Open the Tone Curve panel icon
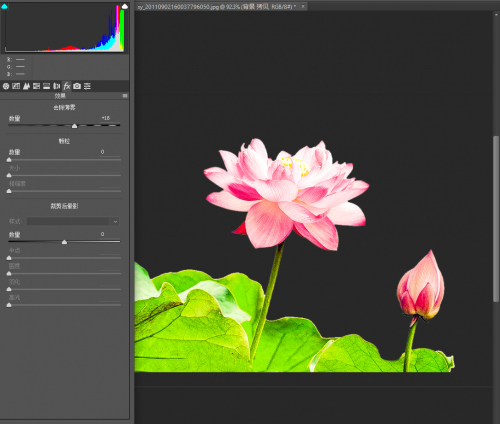 [16, 86]
